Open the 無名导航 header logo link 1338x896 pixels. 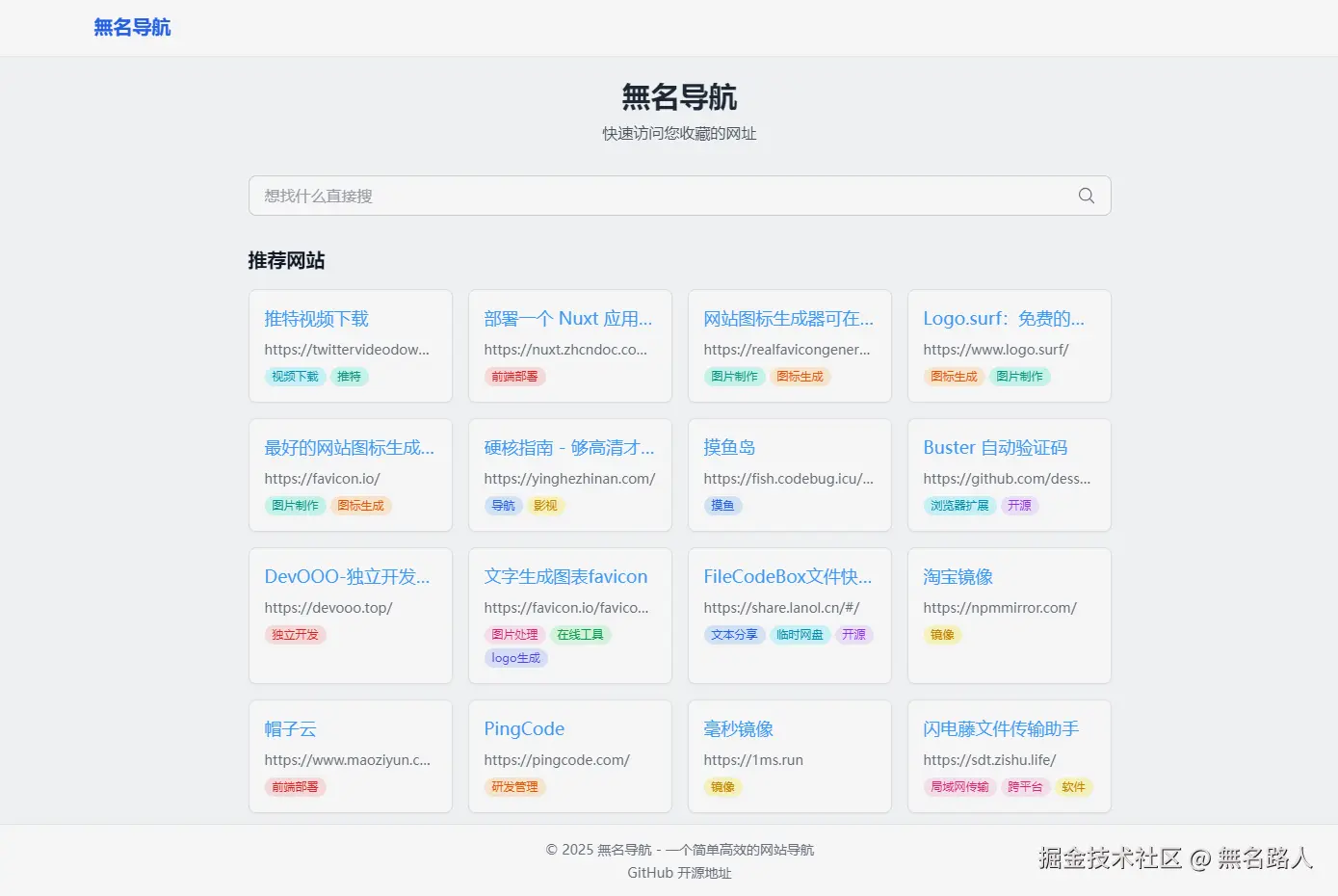pyautogui.click(x=132, y=27)
